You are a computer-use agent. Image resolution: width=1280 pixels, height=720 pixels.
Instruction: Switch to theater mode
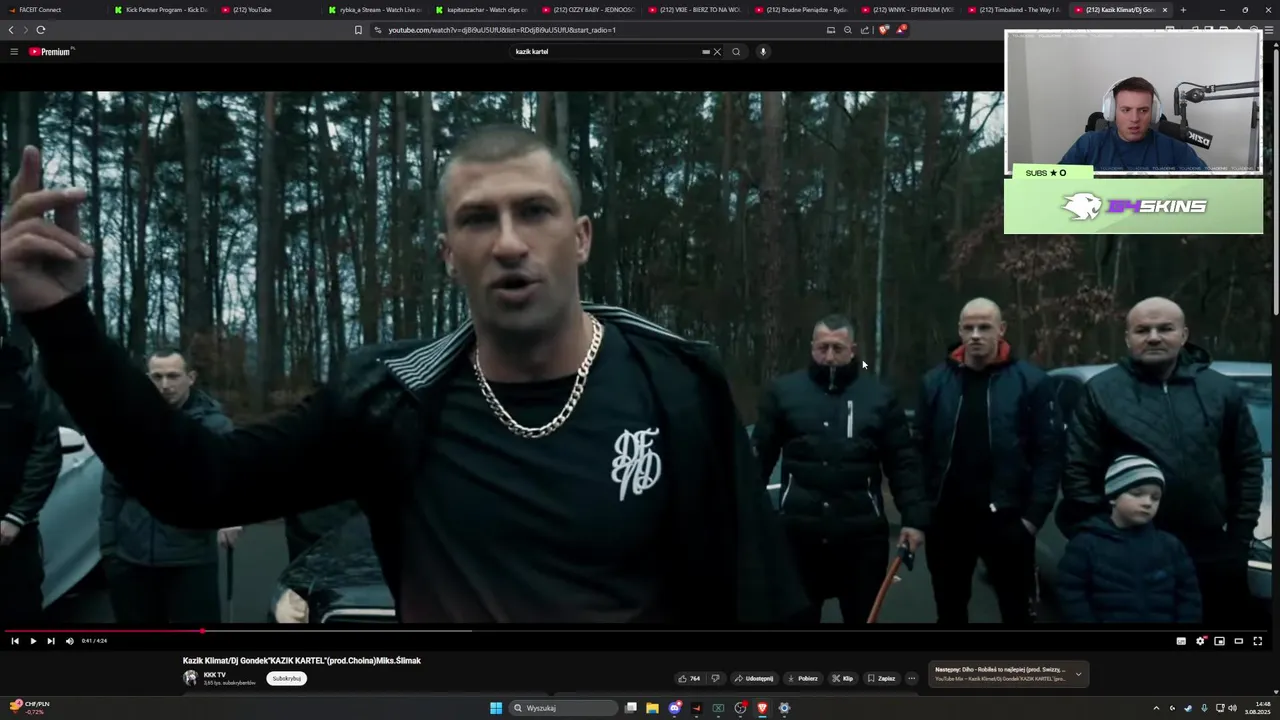pyautogui.click(x=1238, y=641)
